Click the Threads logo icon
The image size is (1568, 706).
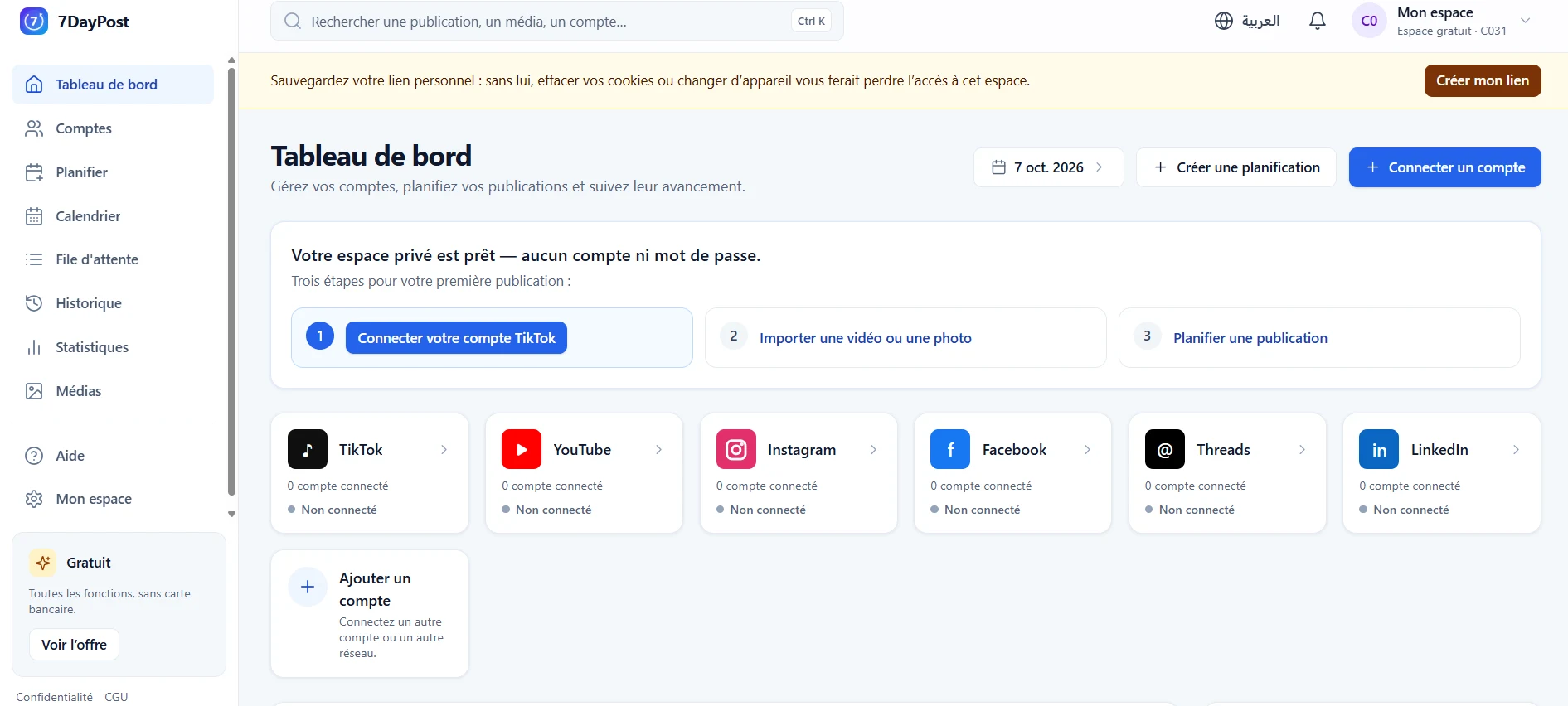(1165, 449)
